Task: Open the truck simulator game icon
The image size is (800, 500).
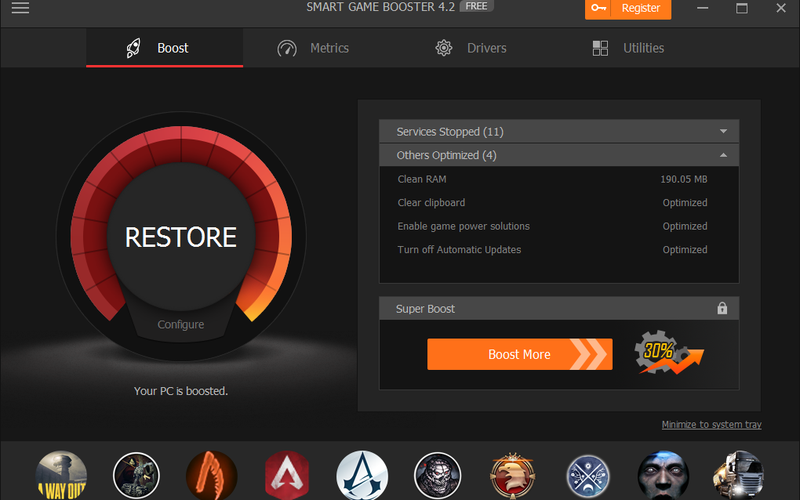Action: click(x=737, y=475)
